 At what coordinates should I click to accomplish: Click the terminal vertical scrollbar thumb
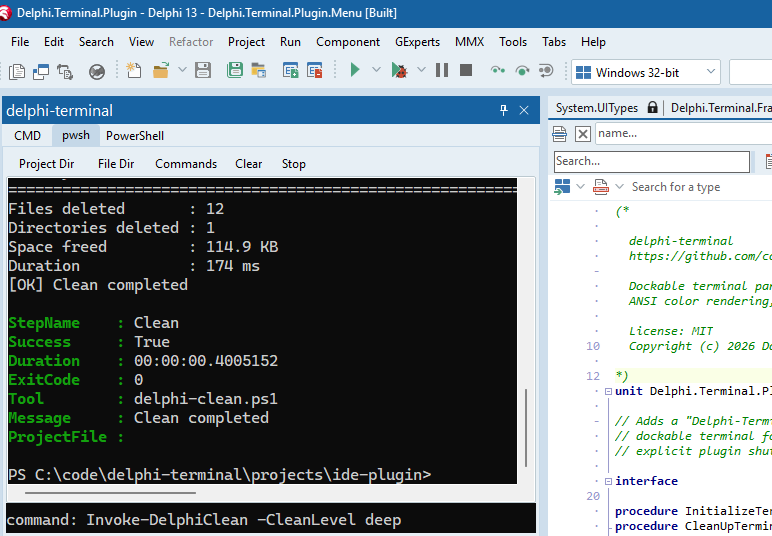tap(526, 428)
